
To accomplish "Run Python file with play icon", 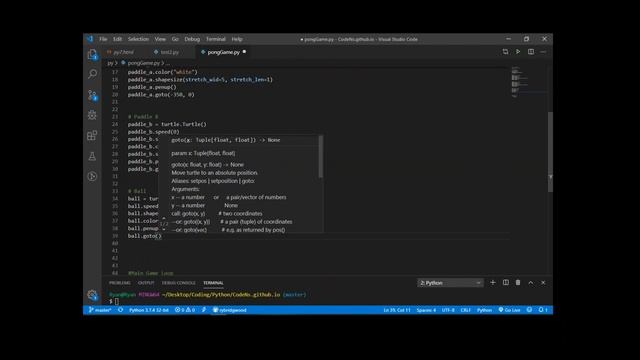I will pos(518,52).
